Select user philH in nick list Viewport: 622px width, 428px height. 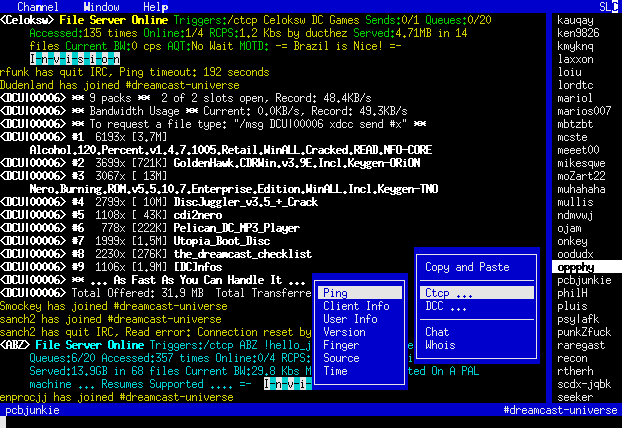tap(572, 294)
